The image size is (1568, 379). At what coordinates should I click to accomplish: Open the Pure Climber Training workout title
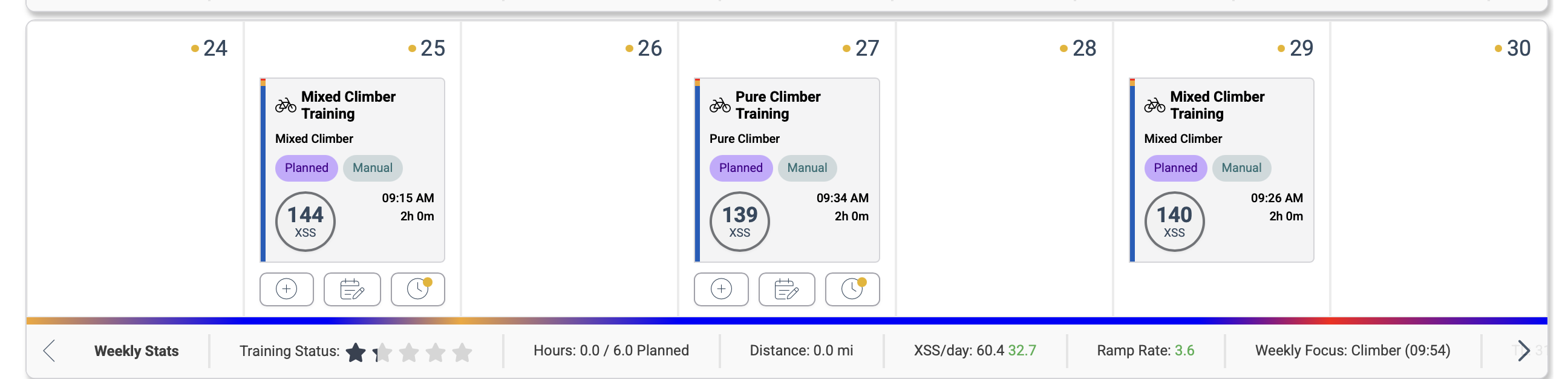point(777,105)
